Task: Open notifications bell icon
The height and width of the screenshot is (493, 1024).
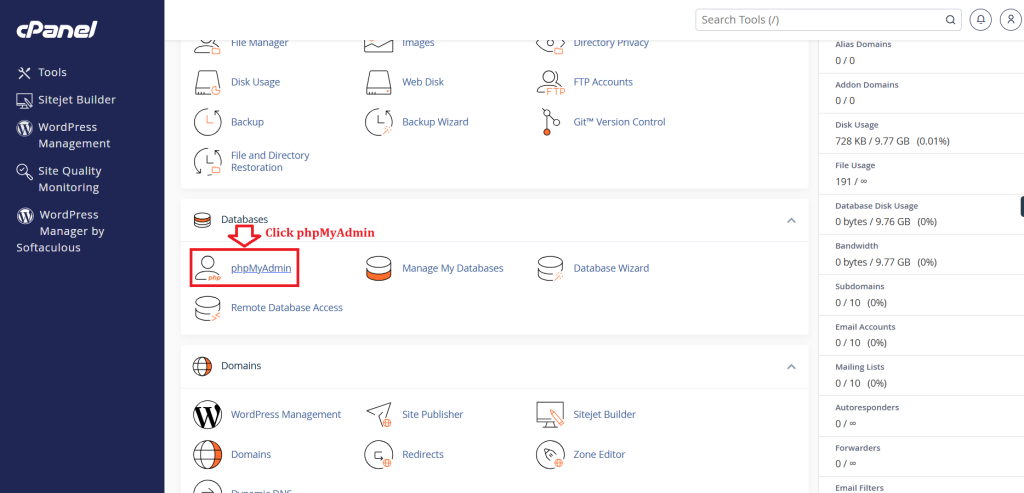Action: [980, 20]
